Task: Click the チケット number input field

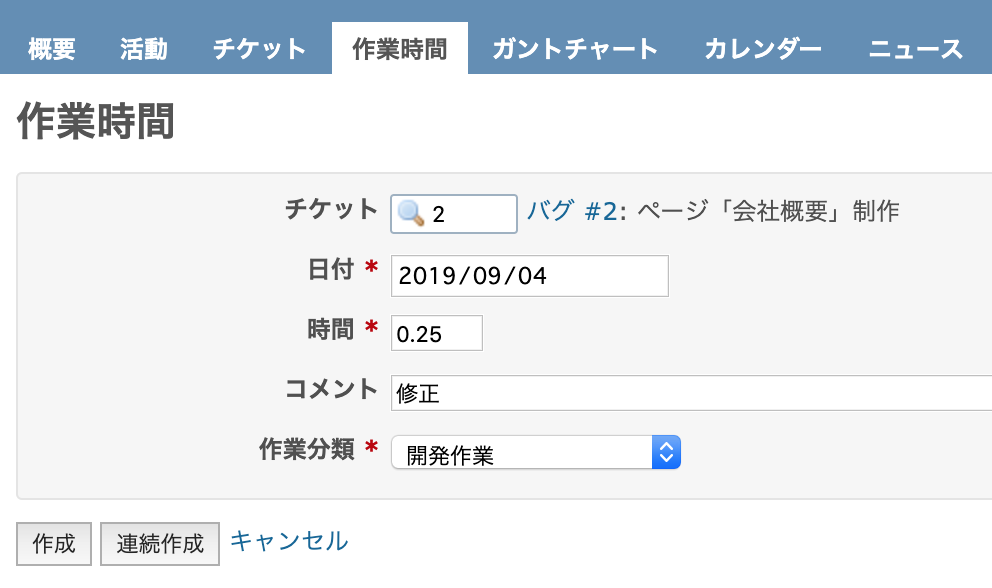Action: pos(454,214)
